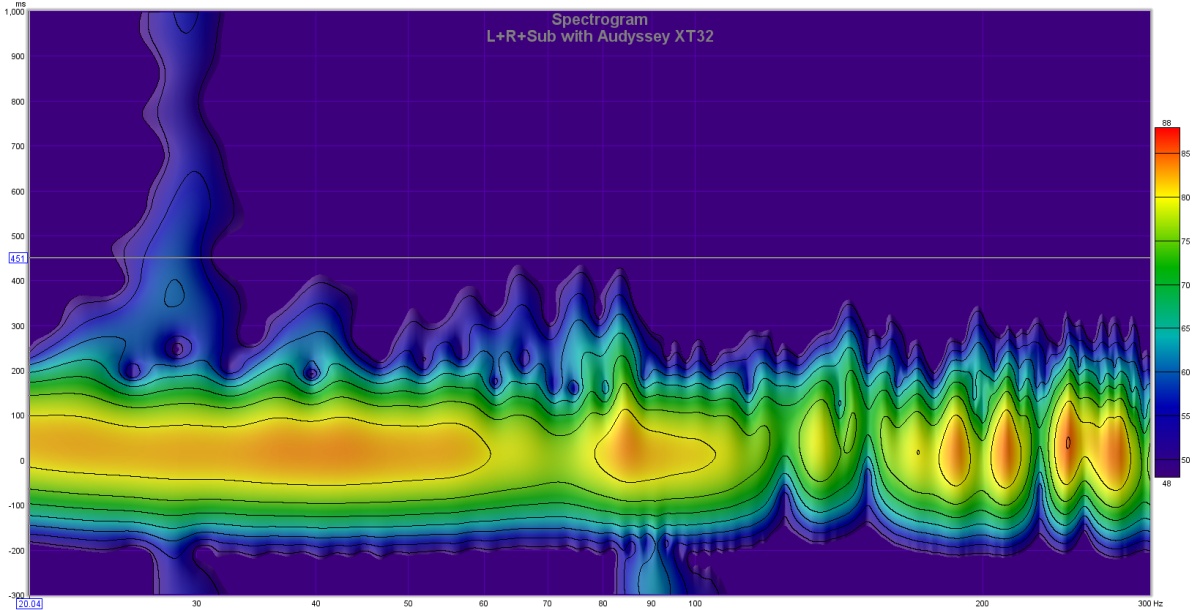Select the 451 ms cursor value label

tap(17, 258)
